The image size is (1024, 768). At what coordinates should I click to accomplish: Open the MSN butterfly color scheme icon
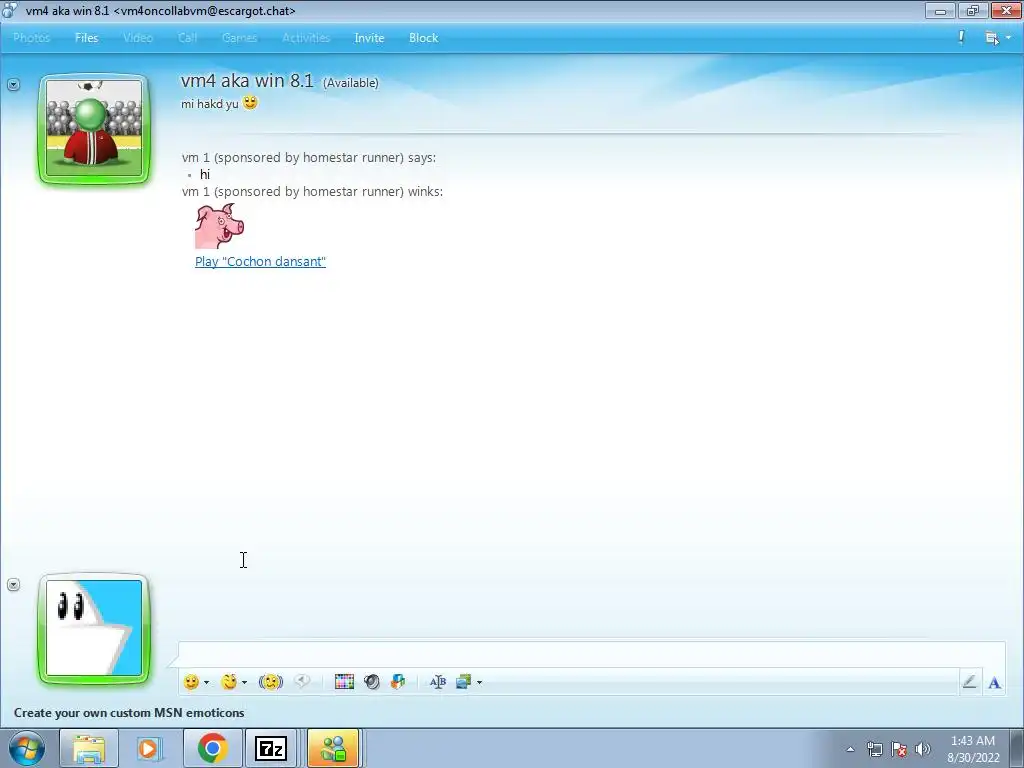(398, 682)
